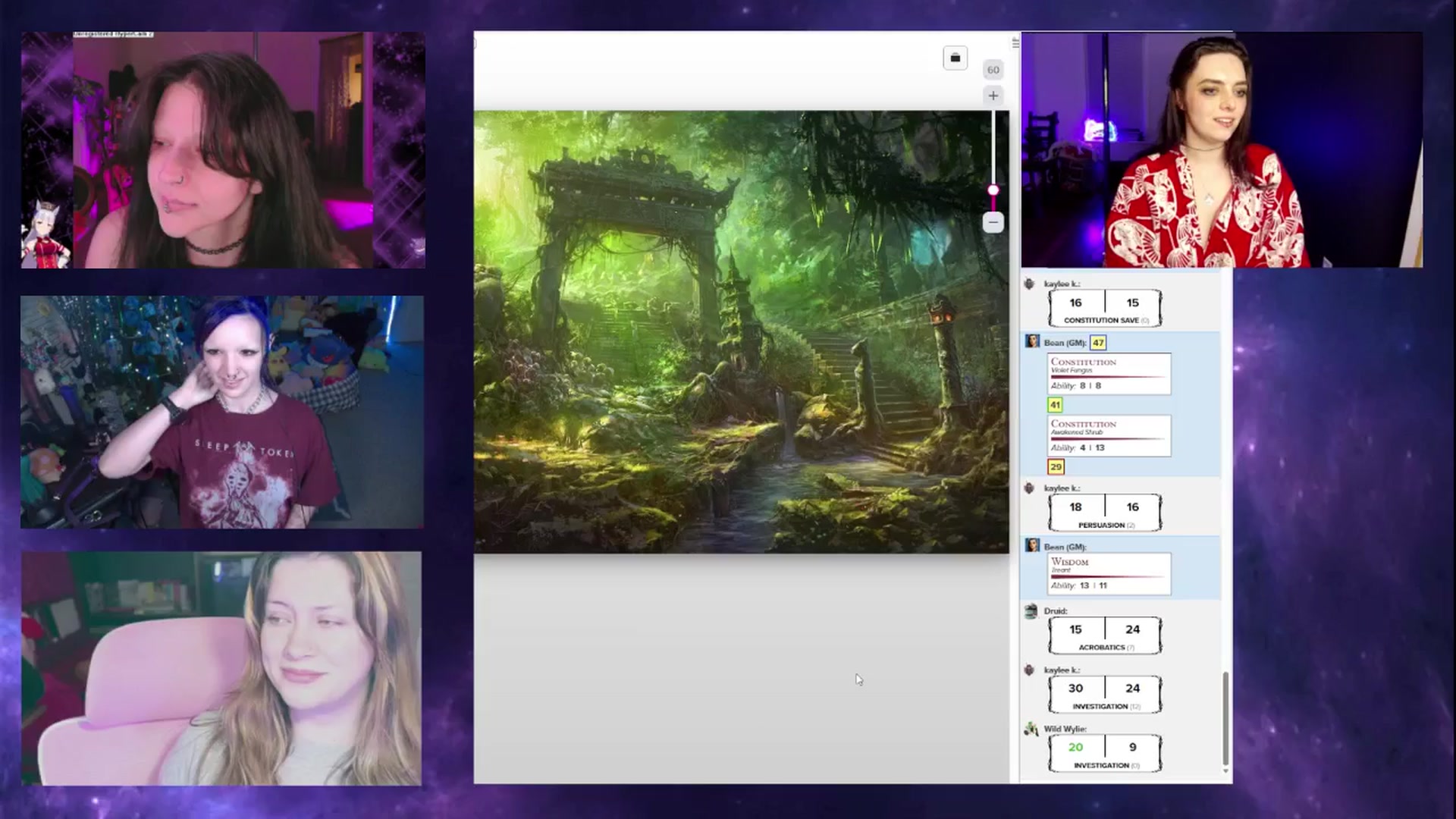The image size is (1456, 819).
Task: Click the 16 result in Constitution Save roll
Action: point(1075,303)
